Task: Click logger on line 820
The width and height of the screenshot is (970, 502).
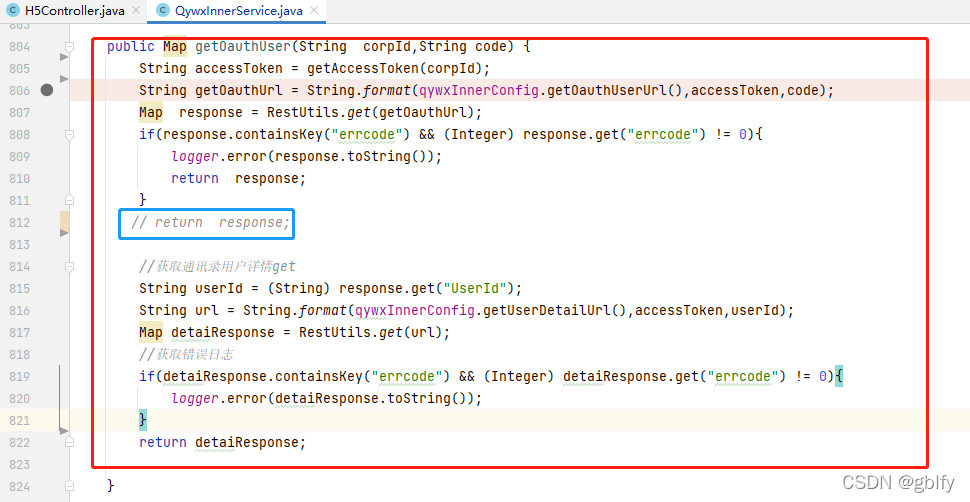Action: (x=195, y=398)
